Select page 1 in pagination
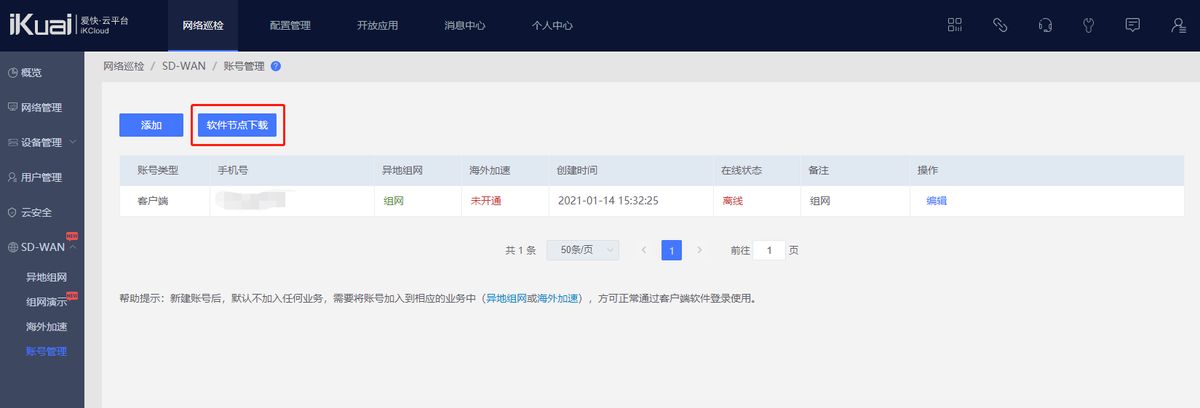 coord(672,250)
